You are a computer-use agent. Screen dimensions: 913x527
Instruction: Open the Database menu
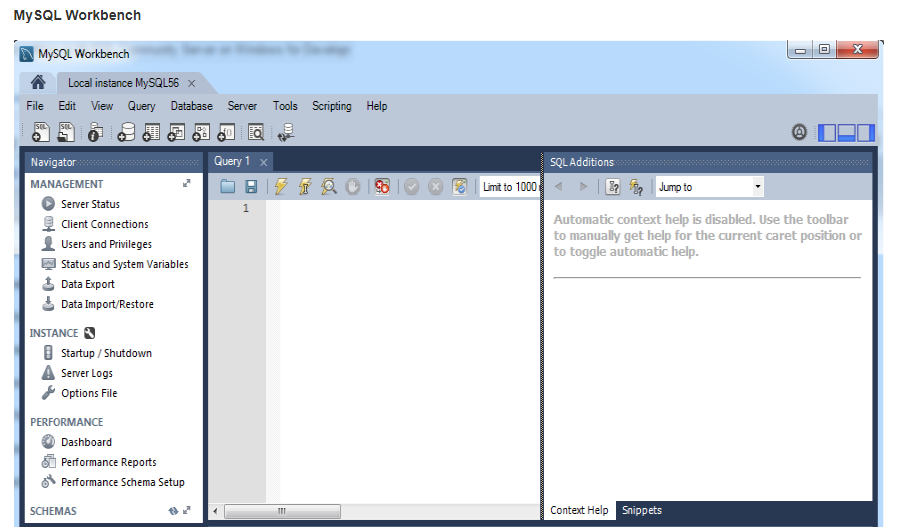pos(192,106)
